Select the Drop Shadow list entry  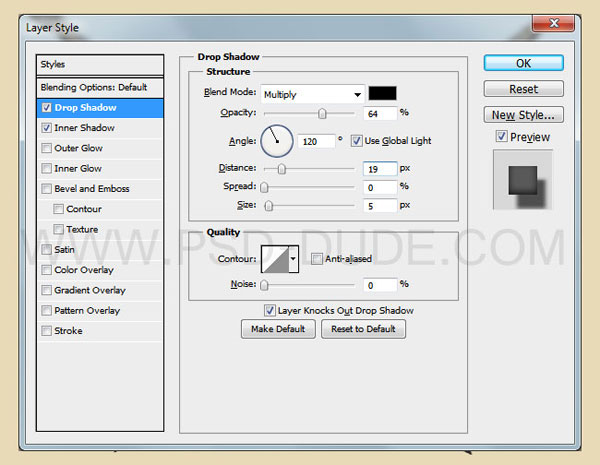100,108
